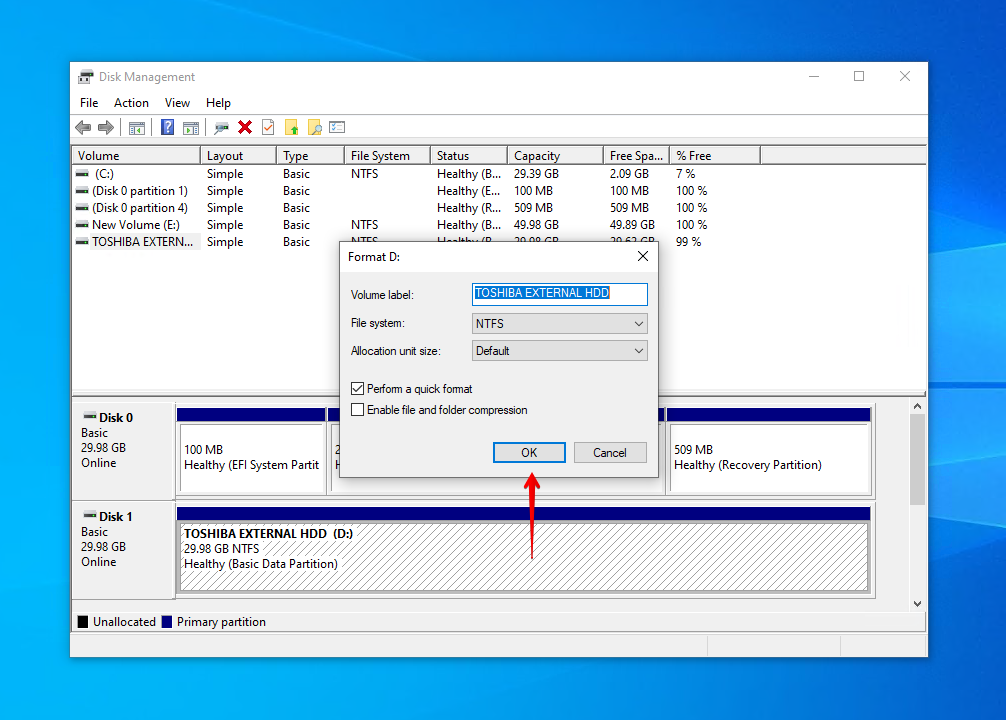Viewport: 1006px width, 720px height.
Task: Sort by Status column header
Action: (x=469, y=156)
